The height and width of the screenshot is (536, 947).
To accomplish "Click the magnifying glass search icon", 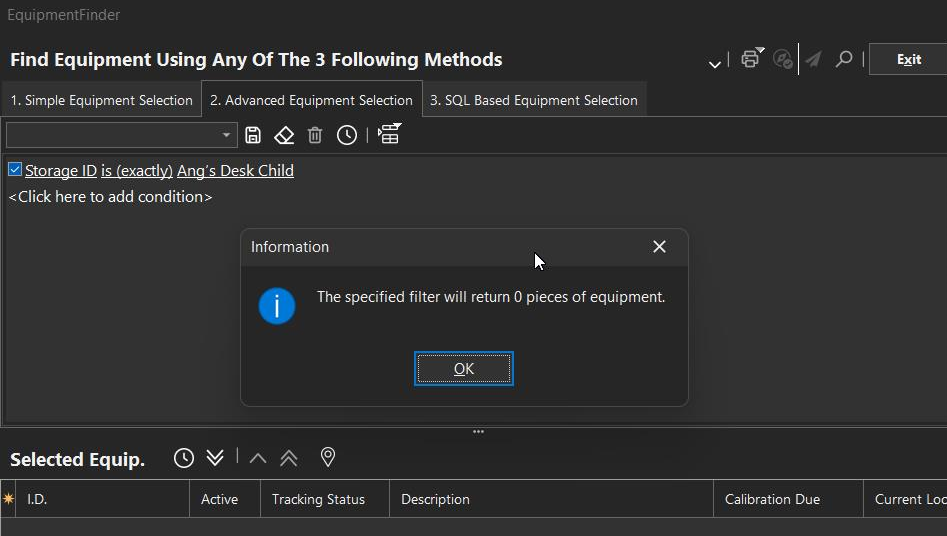I will (x=844, y=59).
